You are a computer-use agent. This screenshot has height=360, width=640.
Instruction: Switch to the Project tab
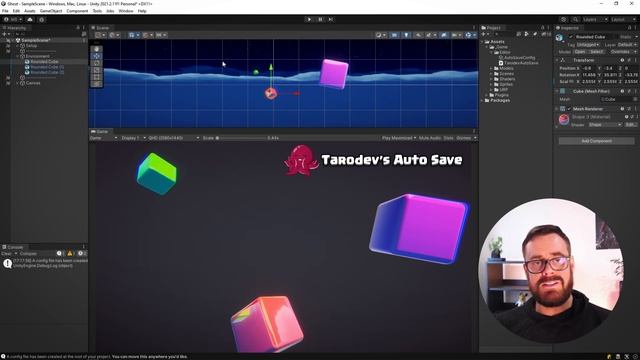tap(491, 28)
